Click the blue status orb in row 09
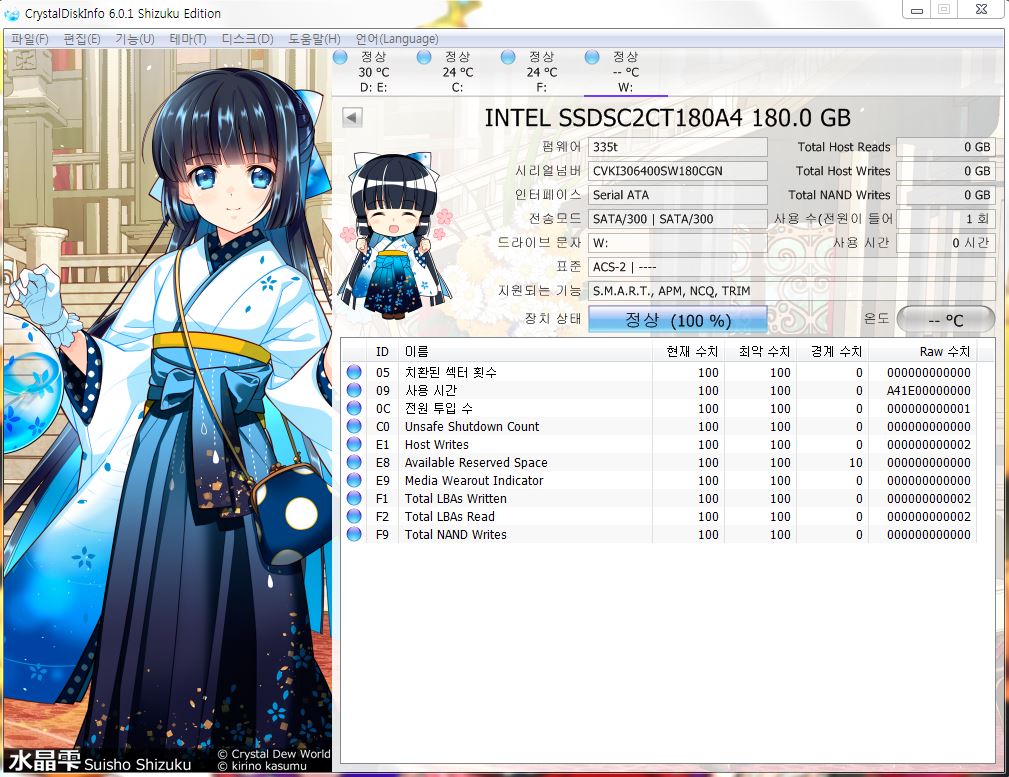The height and width of the screenshot is (777, 1009). [x=354, y=390]
